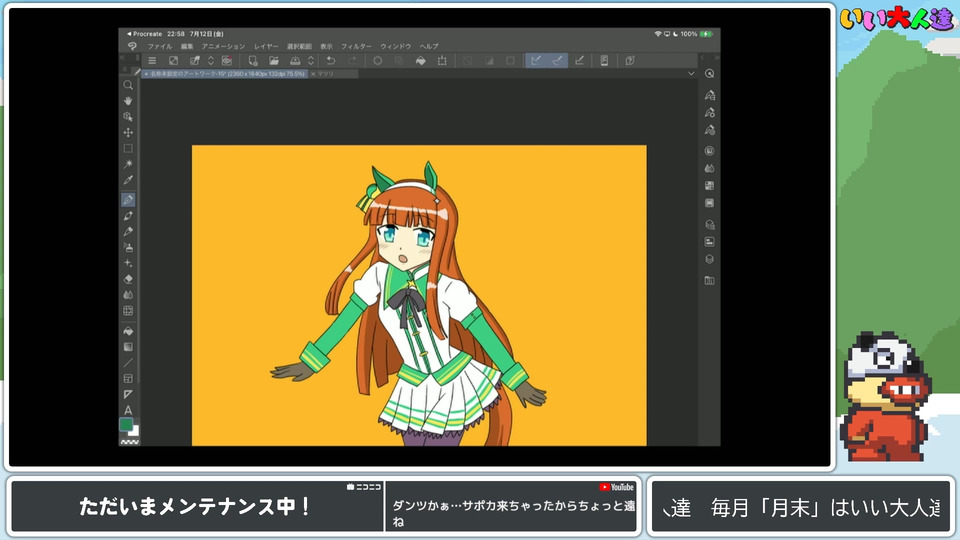The width and height of the screenshot is (960, 540).
Task: Return to Procreate via back link
Action: [x=144, y=34]
